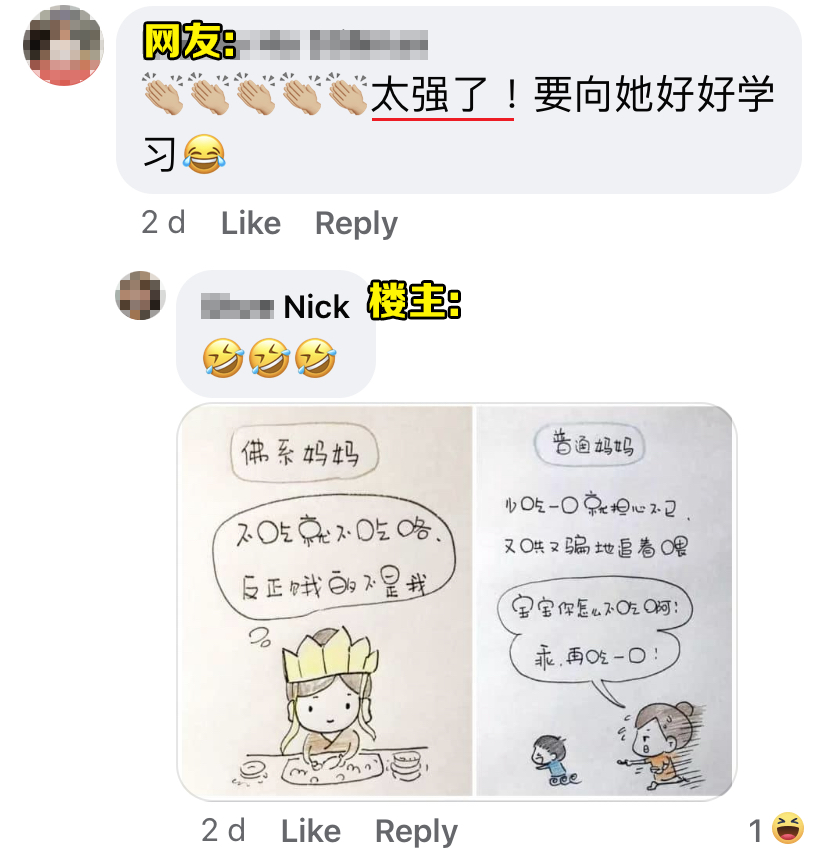
Task: Like the top commenter's clapping comment
Action: [x=250, y=223]
